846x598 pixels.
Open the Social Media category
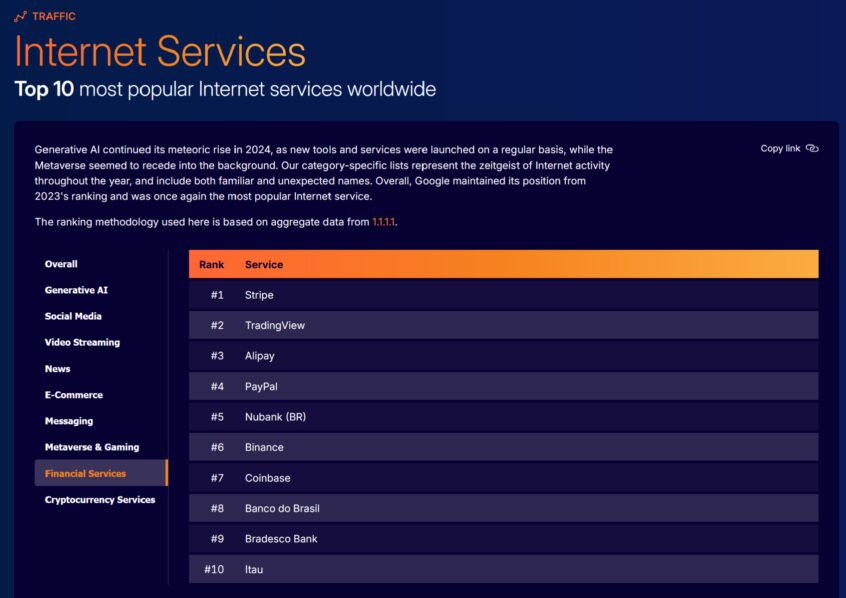73,316
